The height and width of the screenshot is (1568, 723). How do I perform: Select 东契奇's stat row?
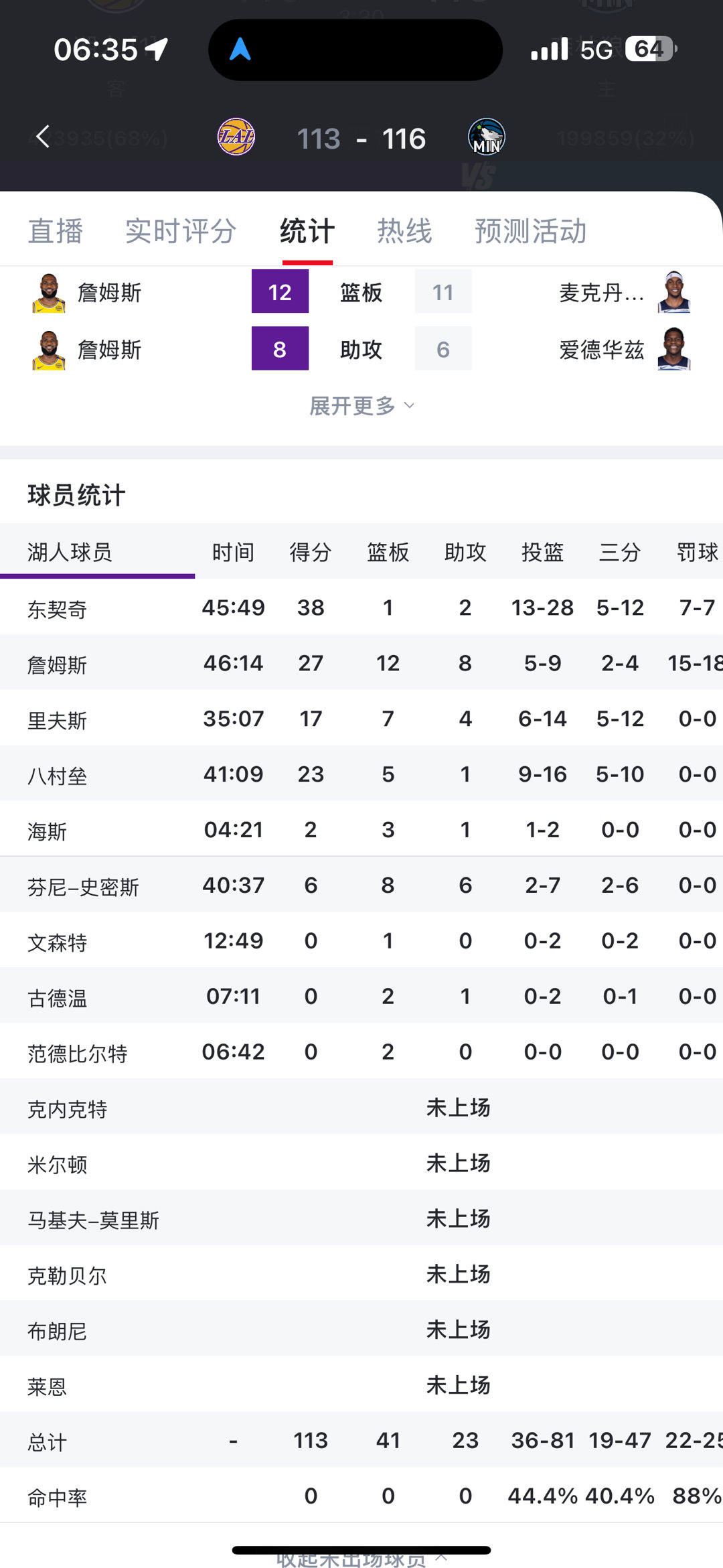tap(361, 608)
